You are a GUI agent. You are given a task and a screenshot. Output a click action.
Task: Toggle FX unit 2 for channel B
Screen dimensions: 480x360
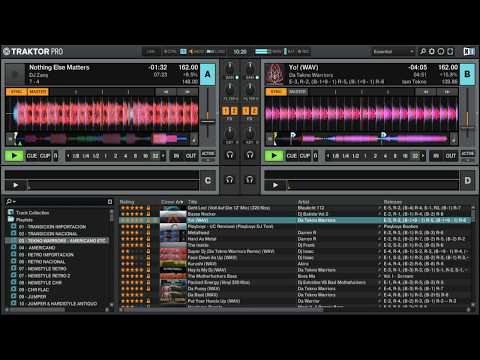point(254,111)
